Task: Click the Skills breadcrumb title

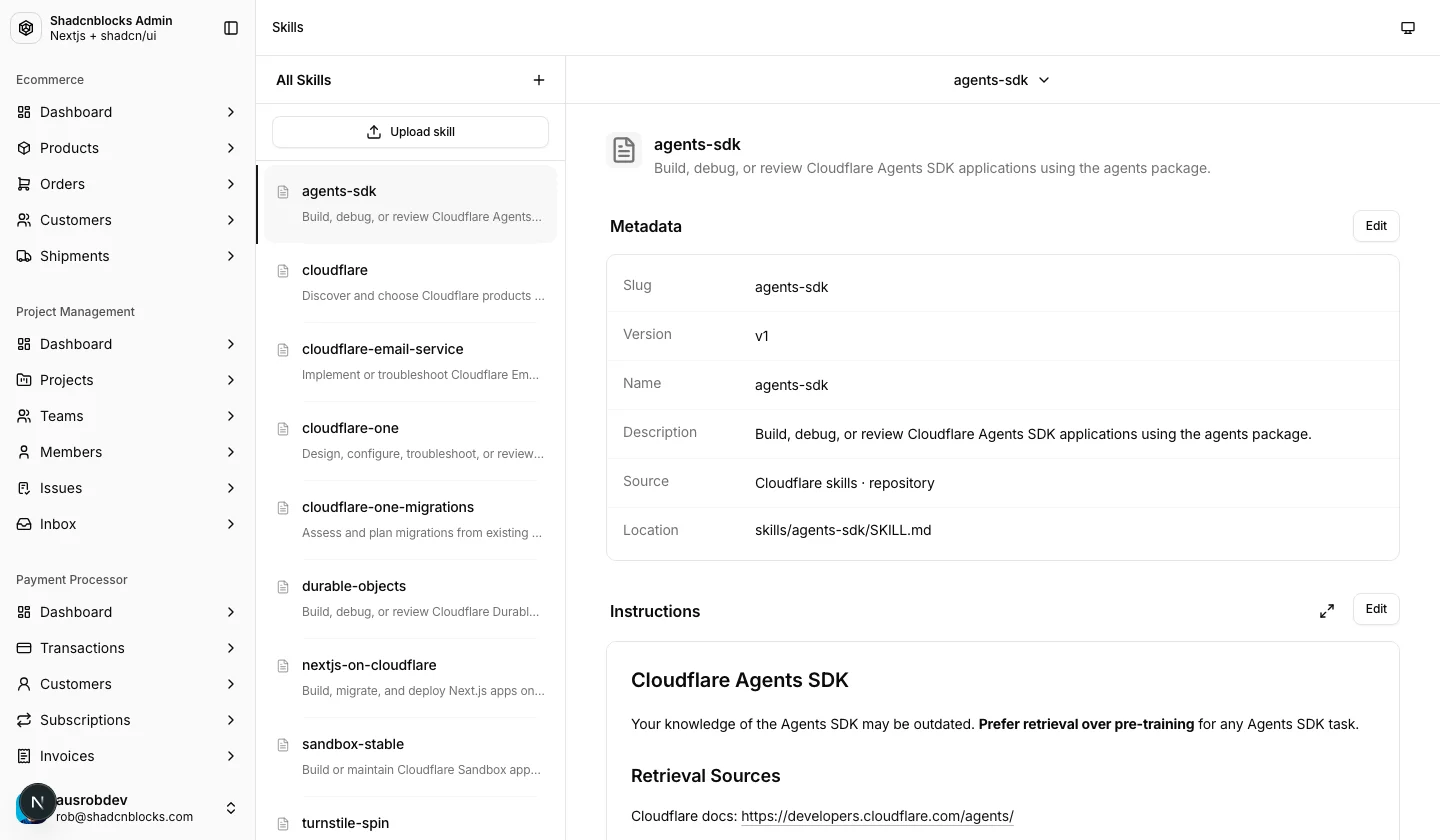Action: tap(288, 27)
